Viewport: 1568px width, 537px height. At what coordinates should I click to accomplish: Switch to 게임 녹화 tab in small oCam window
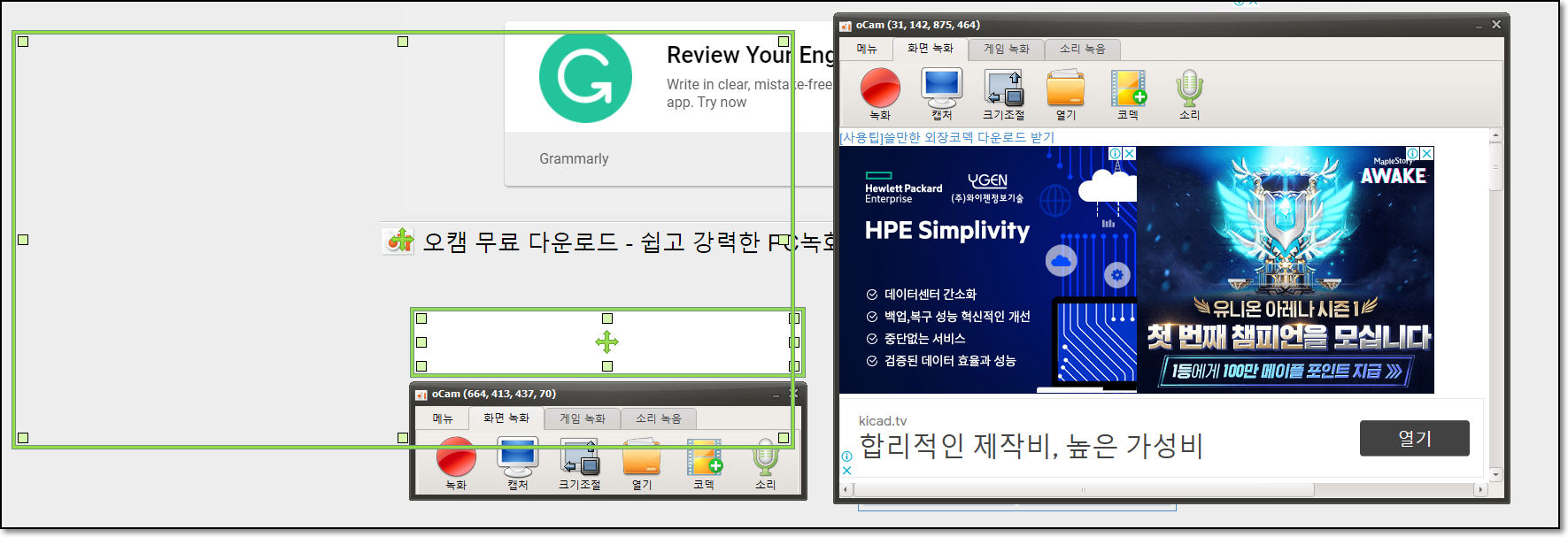(x=583, y=419)
